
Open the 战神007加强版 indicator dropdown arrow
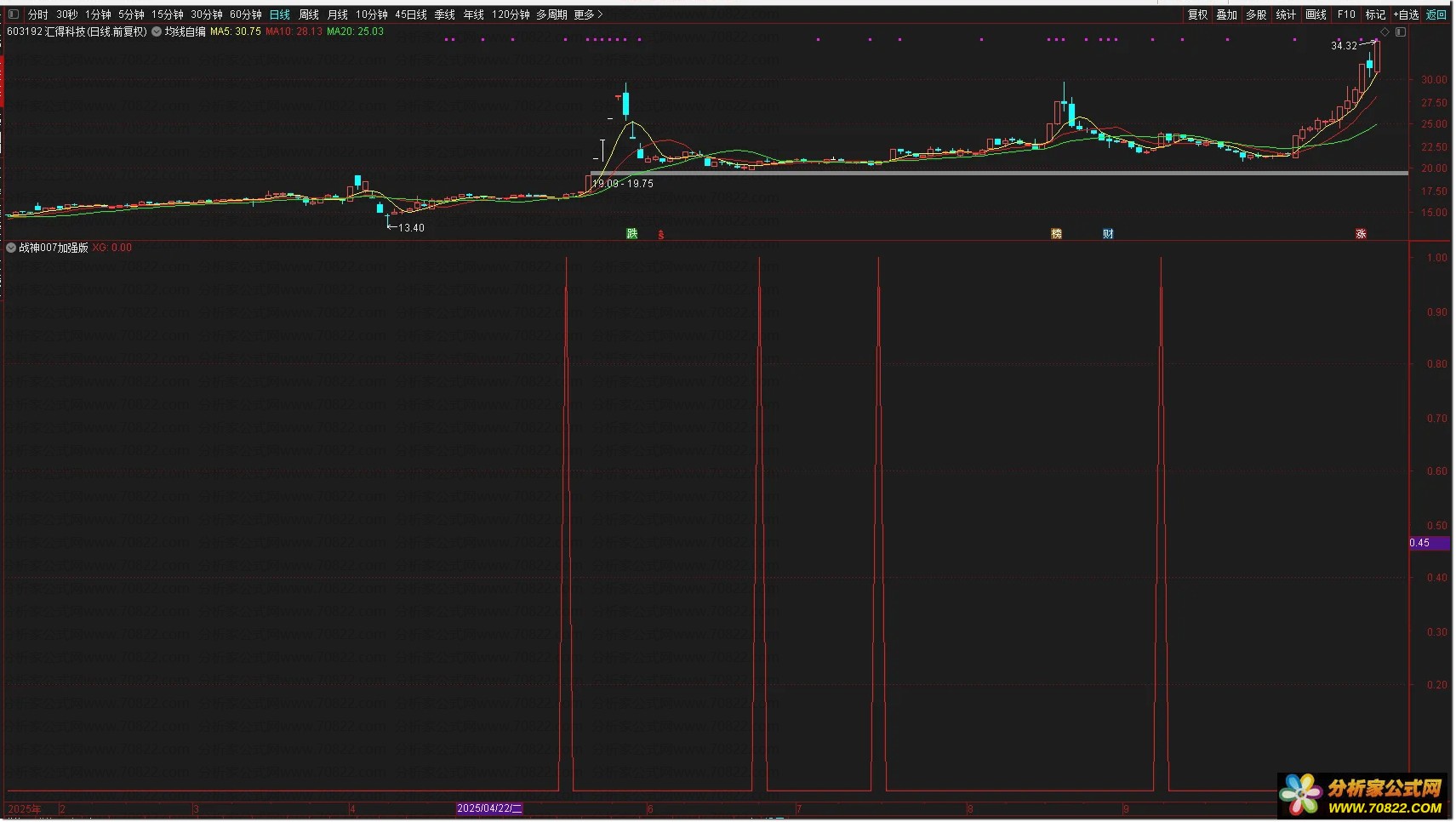coord(11,248)
